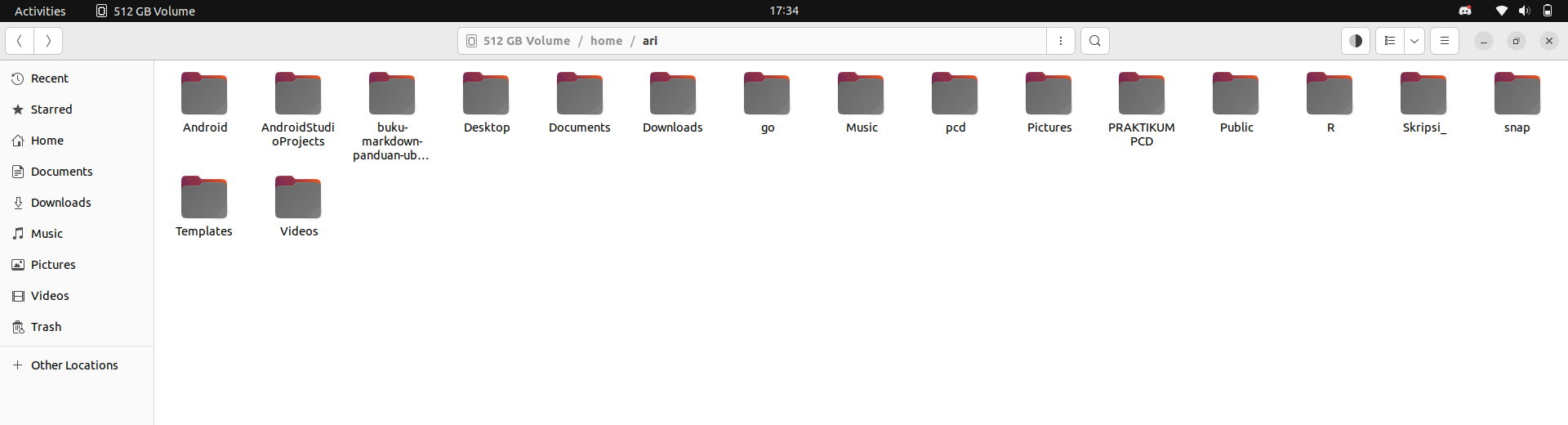This screenshot has width=1568, height=425.
Task: Click Activities in the top bar
Action: pyautogui.click(x=40, y=11)
